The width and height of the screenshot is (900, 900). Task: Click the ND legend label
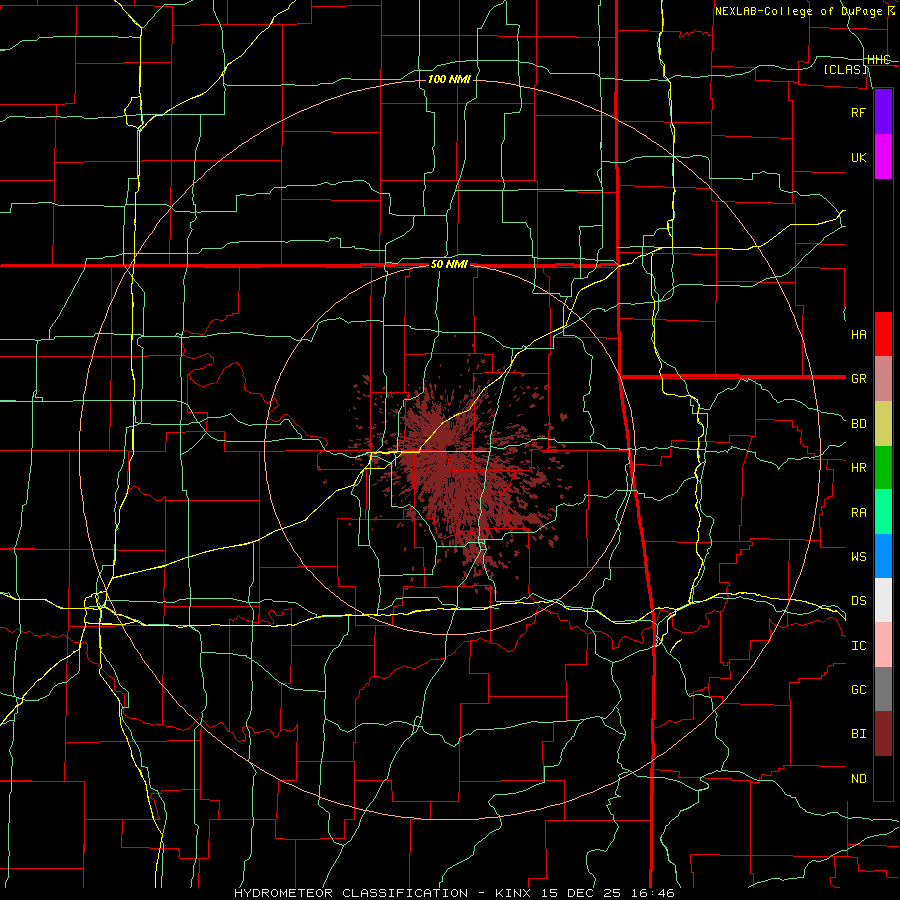859,779
